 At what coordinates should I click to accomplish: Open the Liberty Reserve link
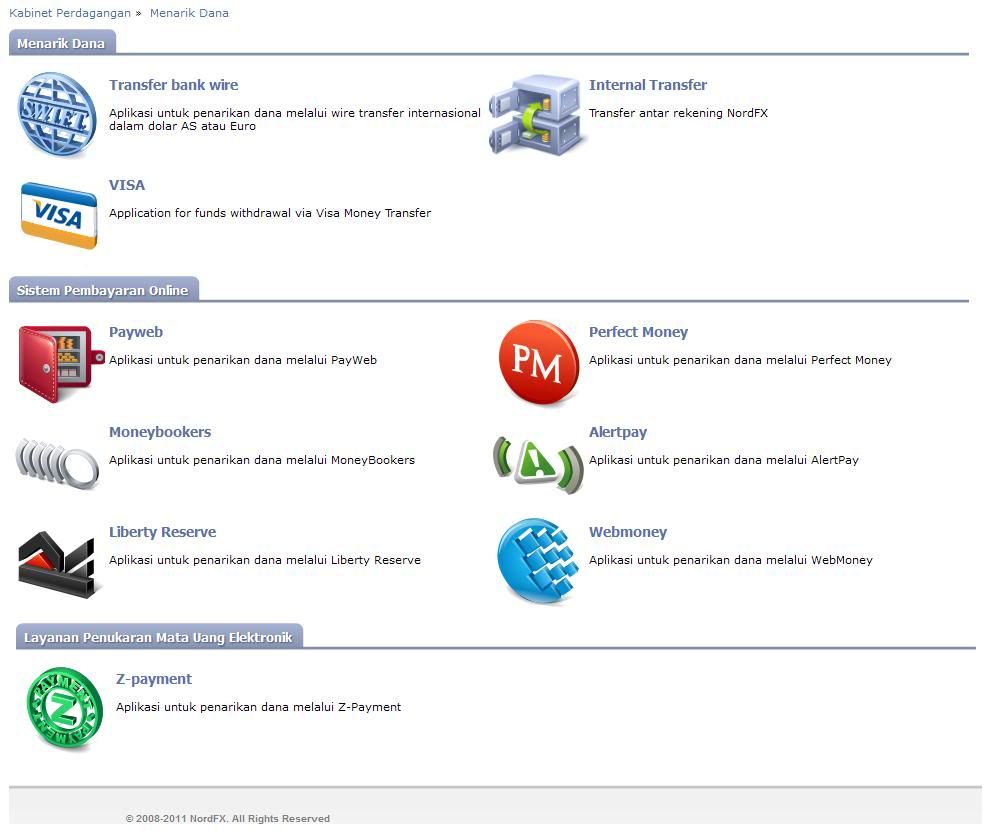pos(163,532)
